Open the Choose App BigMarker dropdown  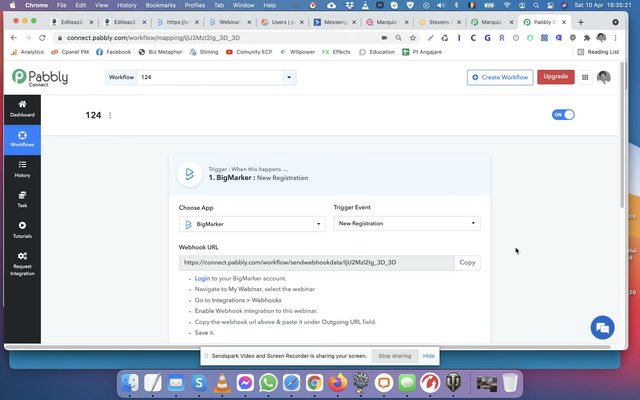point(252,224)
